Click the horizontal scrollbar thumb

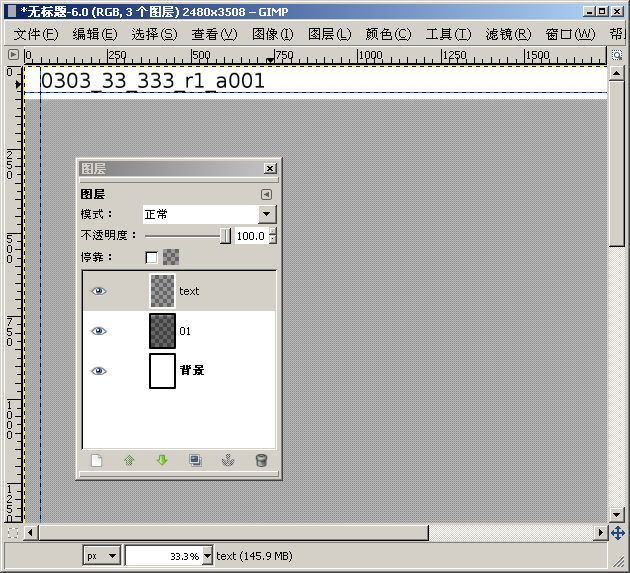233,533
